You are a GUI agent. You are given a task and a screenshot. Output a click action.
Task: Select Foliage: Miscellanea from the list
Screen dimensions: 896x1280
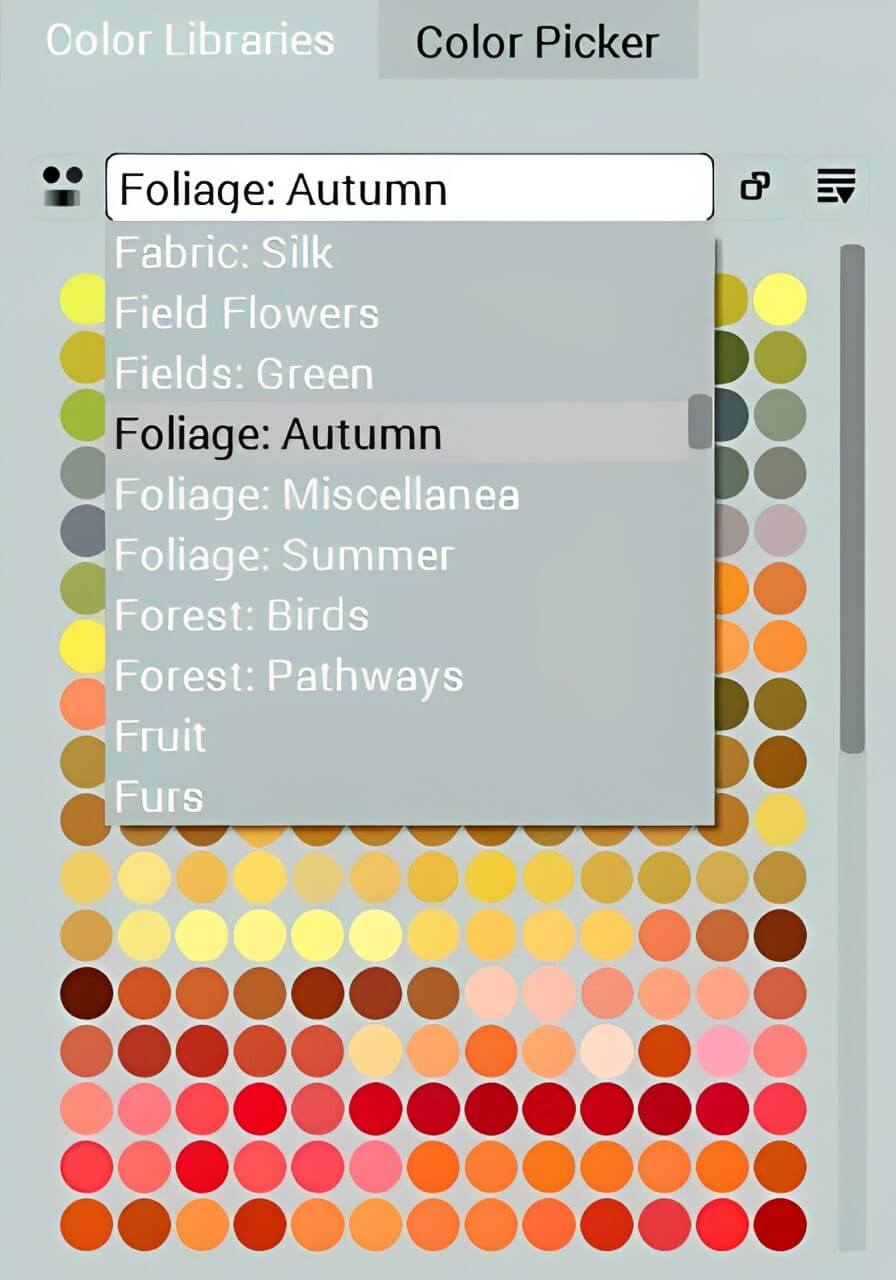click(317, 494)
